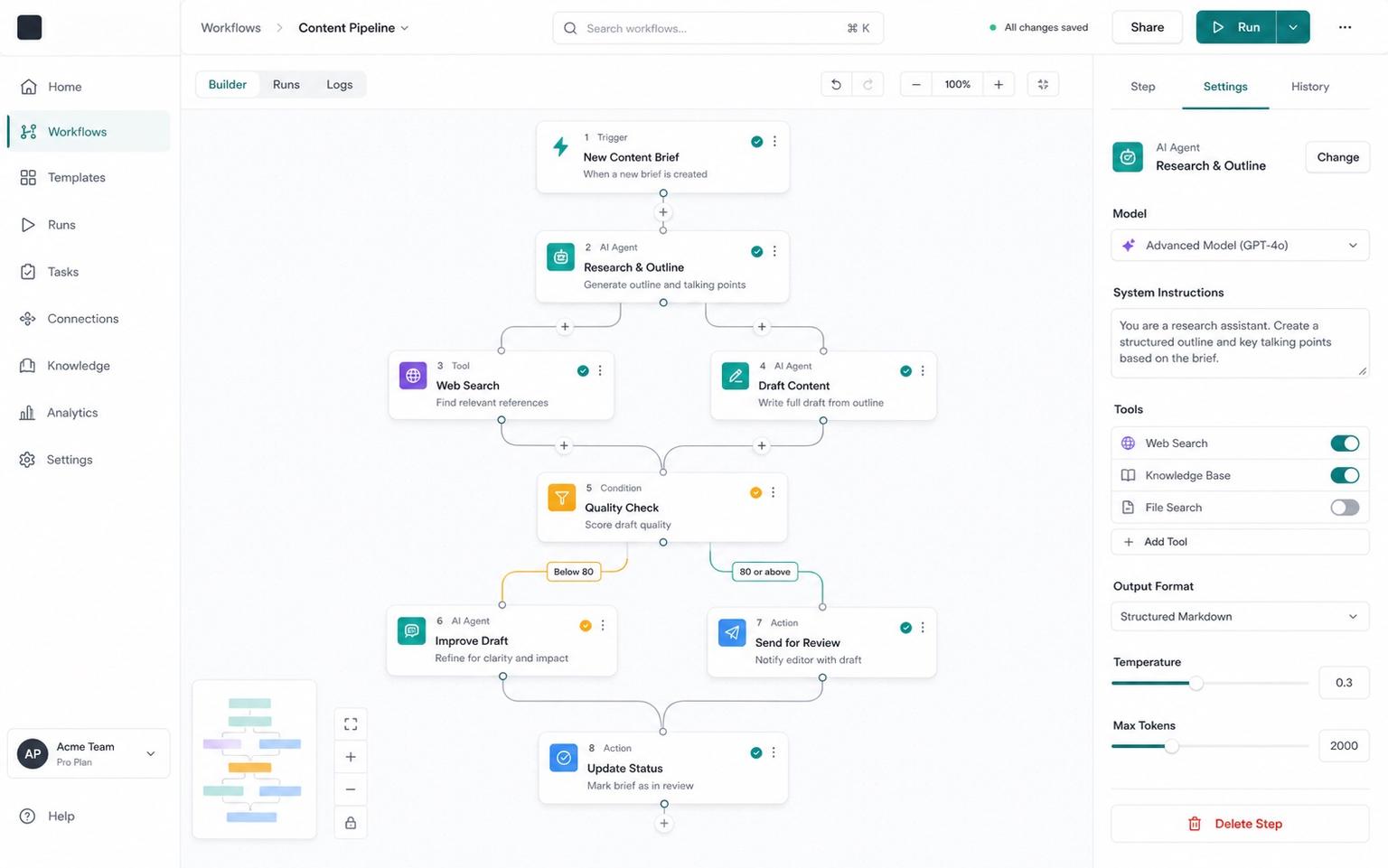Click the Send for Review paper plane icon
The height and width of the screenshot is (868, 1388).
[x=732, y=632]
